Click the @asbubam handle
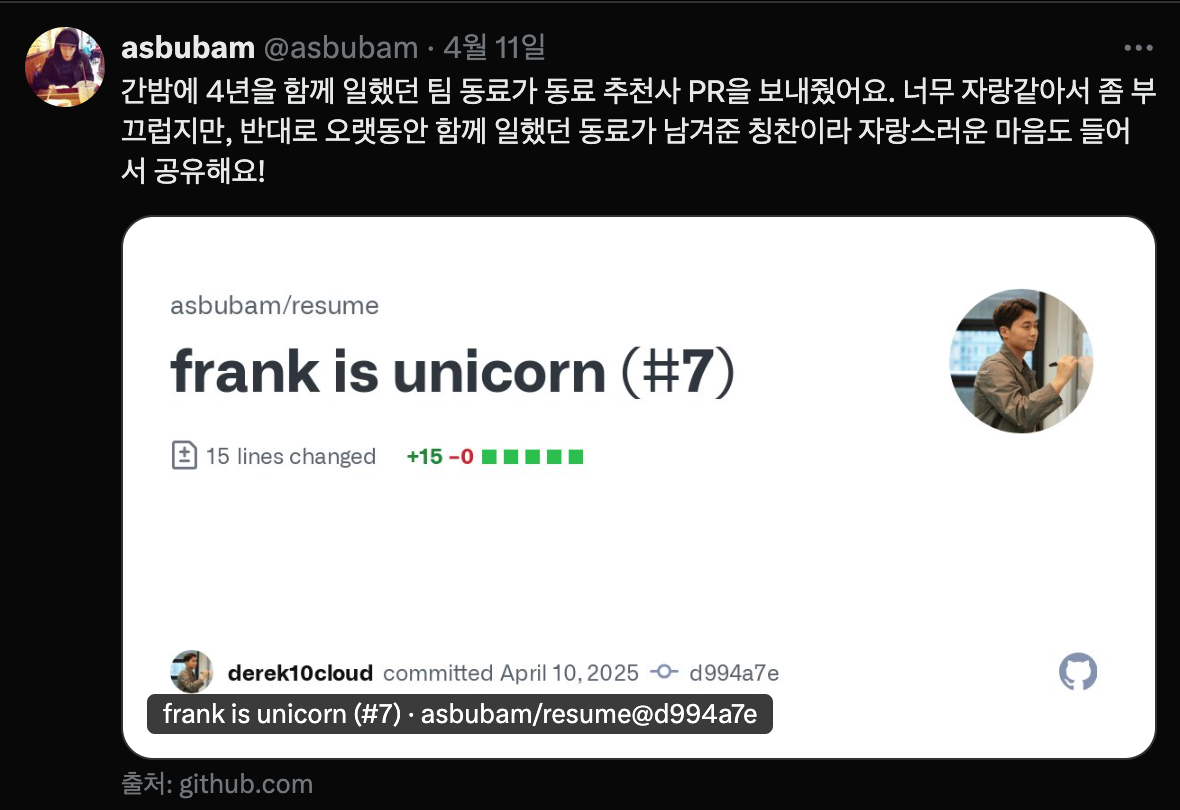The height and width of the screenshot is (810, 1180). pyautogui.click(x=341, y=48)
